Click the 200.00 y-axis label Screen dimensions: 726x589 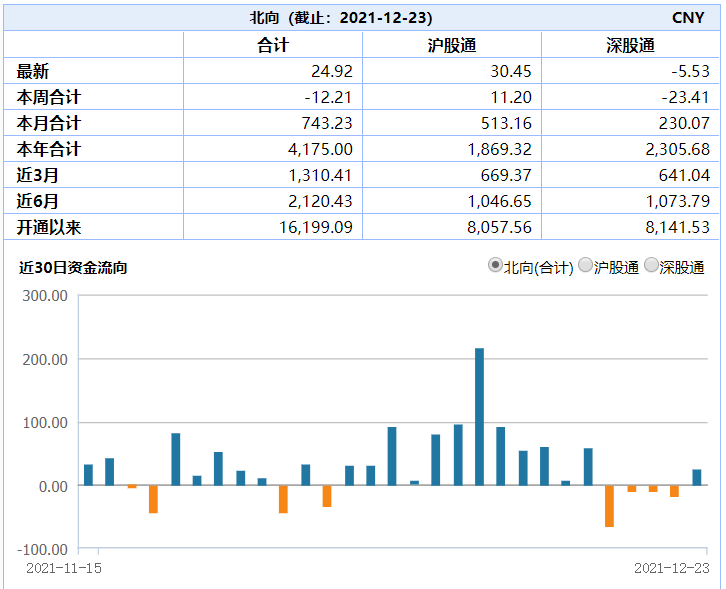coord(45,359)
